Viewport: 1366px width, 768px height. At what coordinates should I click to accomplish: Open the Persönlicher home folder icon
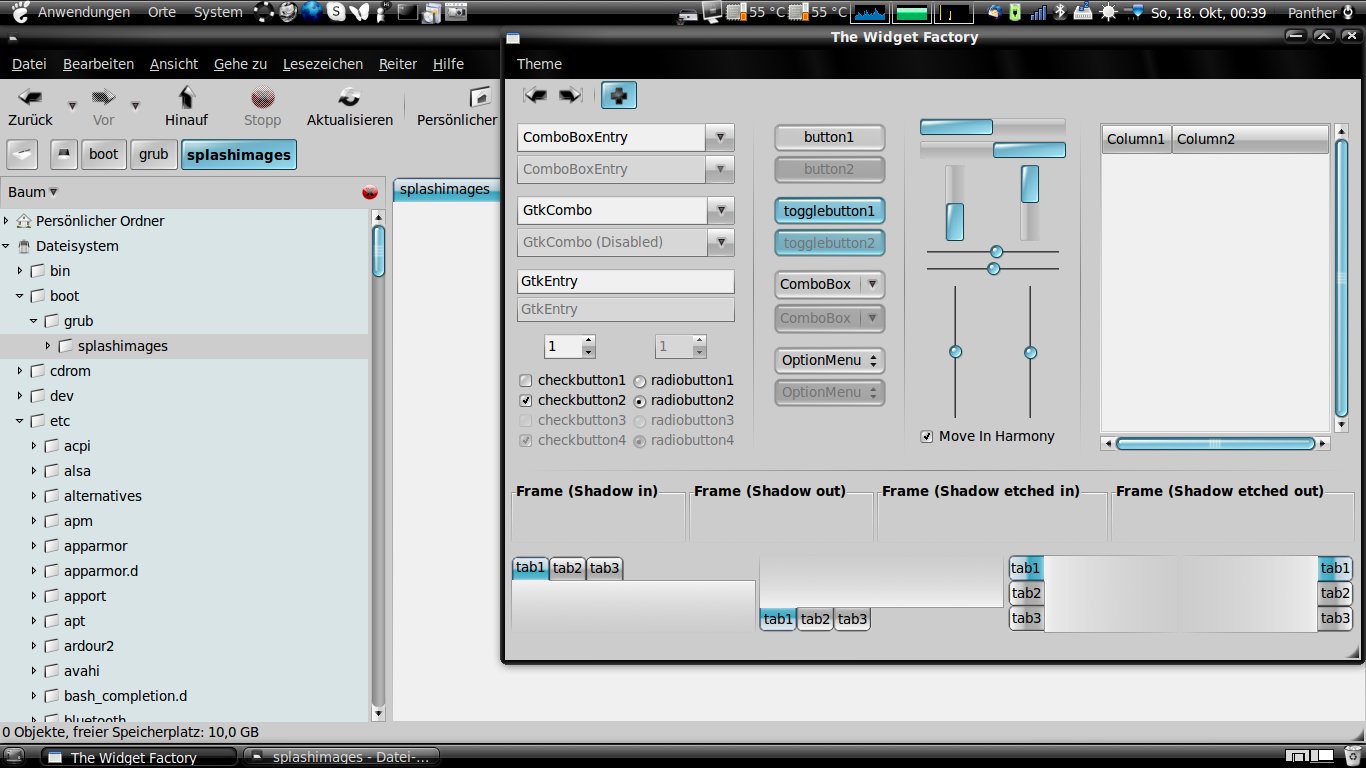(x=482, y=97)
